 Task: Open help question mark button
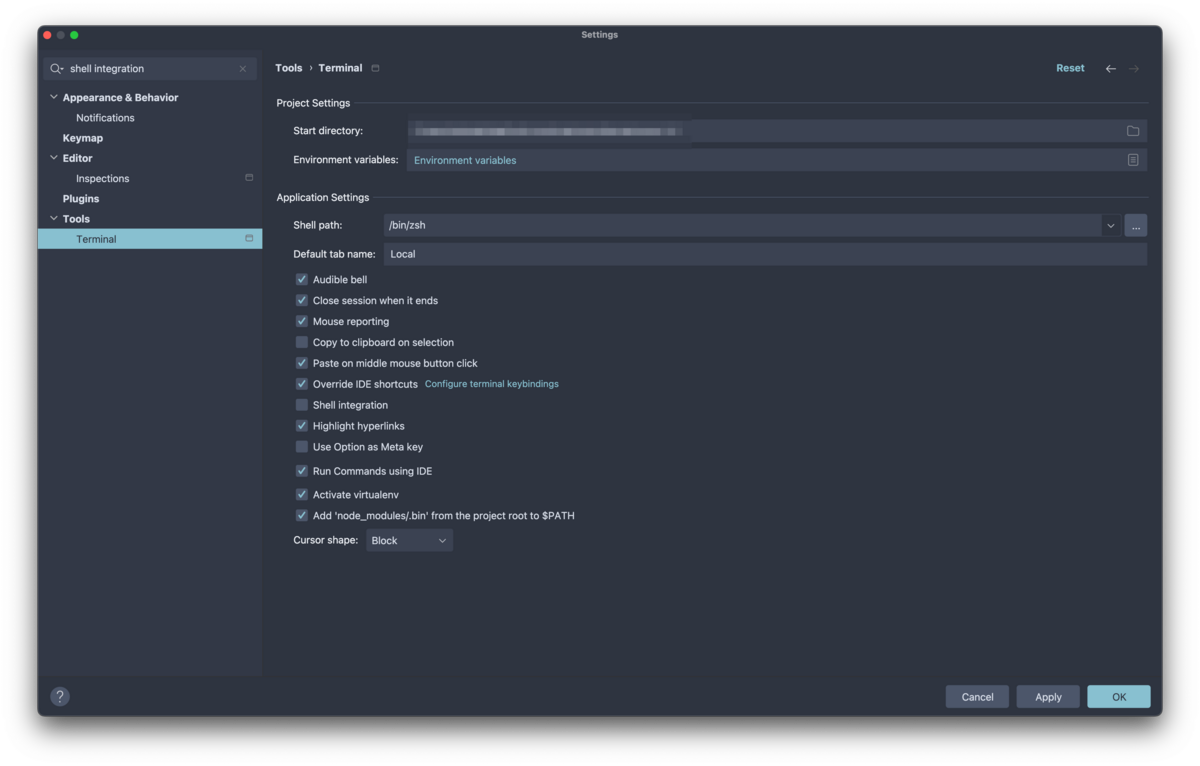click(x=60, y=696)
